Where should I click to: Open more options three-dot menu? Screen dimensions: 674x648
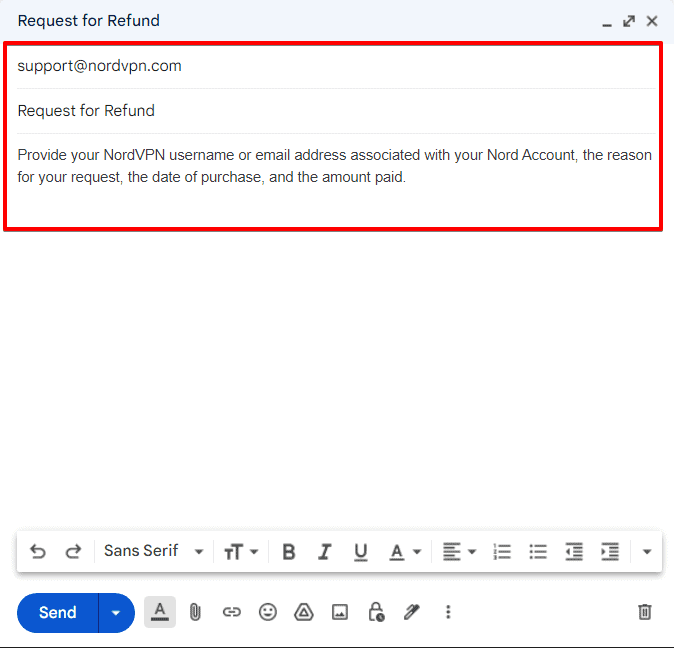(x=448, y=612)
